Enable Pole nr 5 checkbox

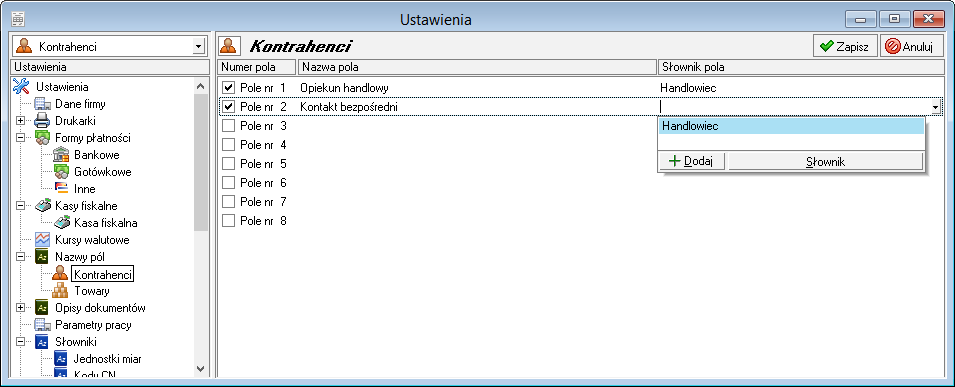coord(229,163)
